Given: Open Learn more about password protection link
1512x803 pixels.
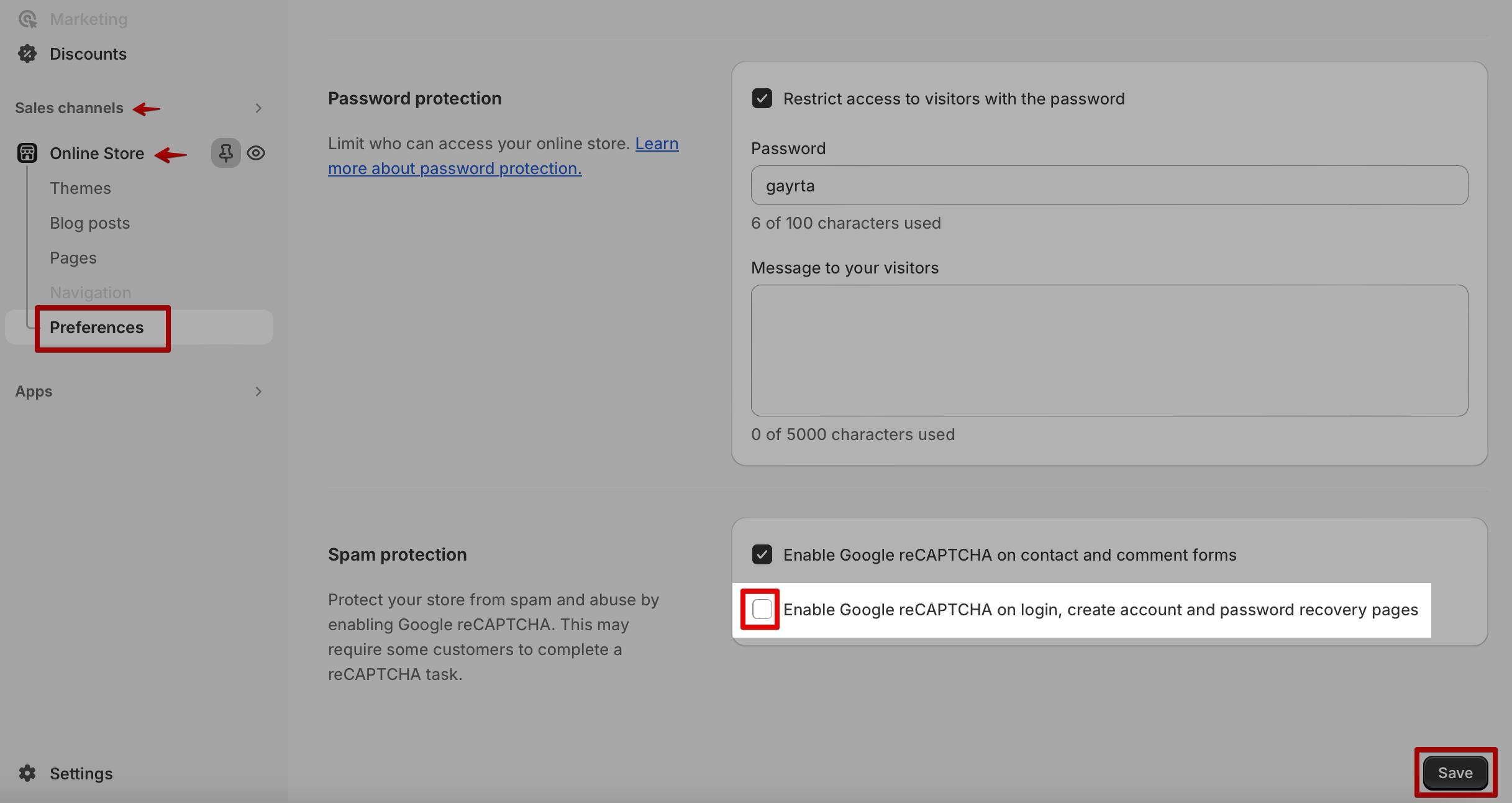Looking at the screenshot, I should pos(503,156).
